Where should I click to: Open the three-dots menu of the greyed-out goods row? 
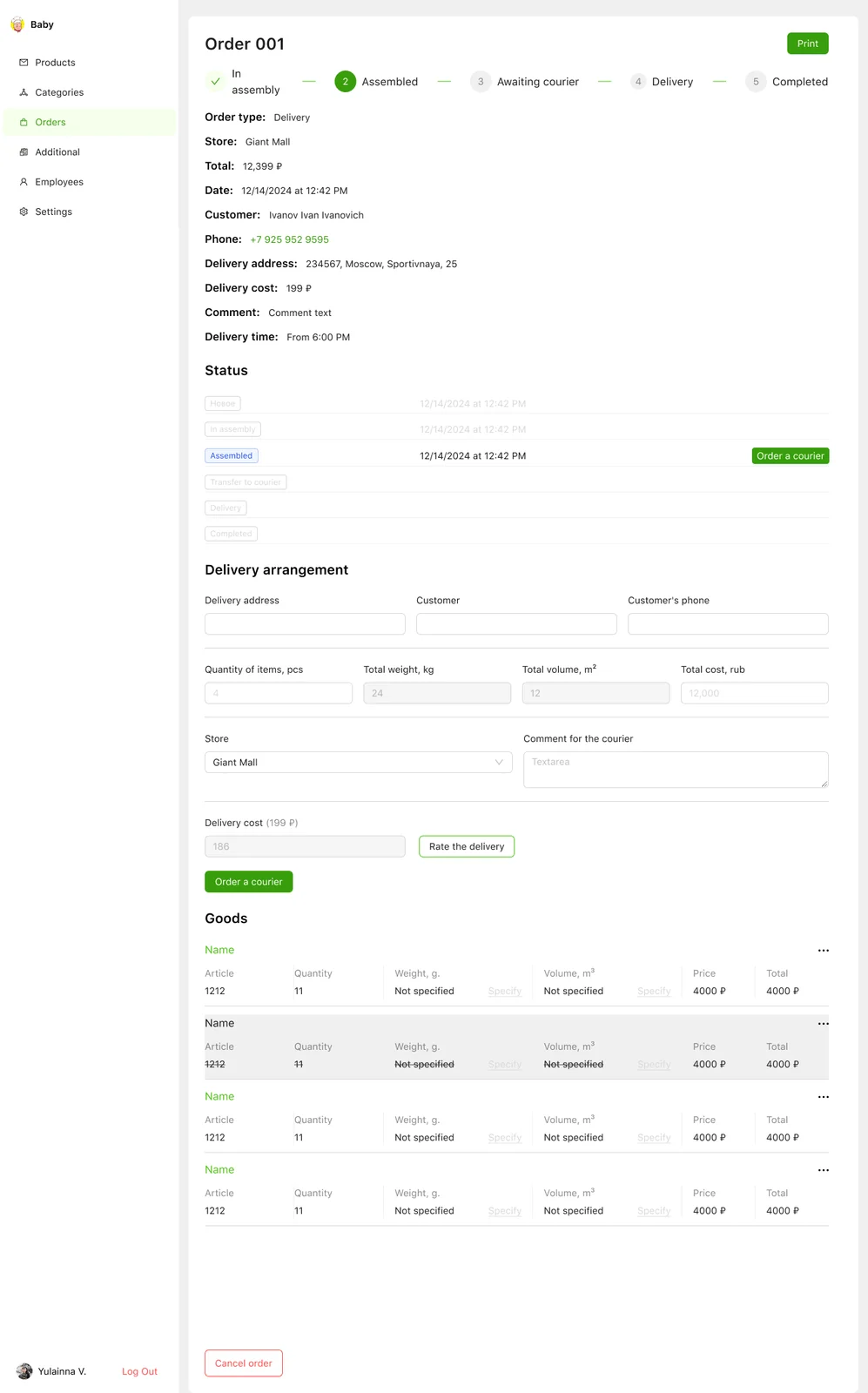pyautogui.click(x=823, y=1024)
